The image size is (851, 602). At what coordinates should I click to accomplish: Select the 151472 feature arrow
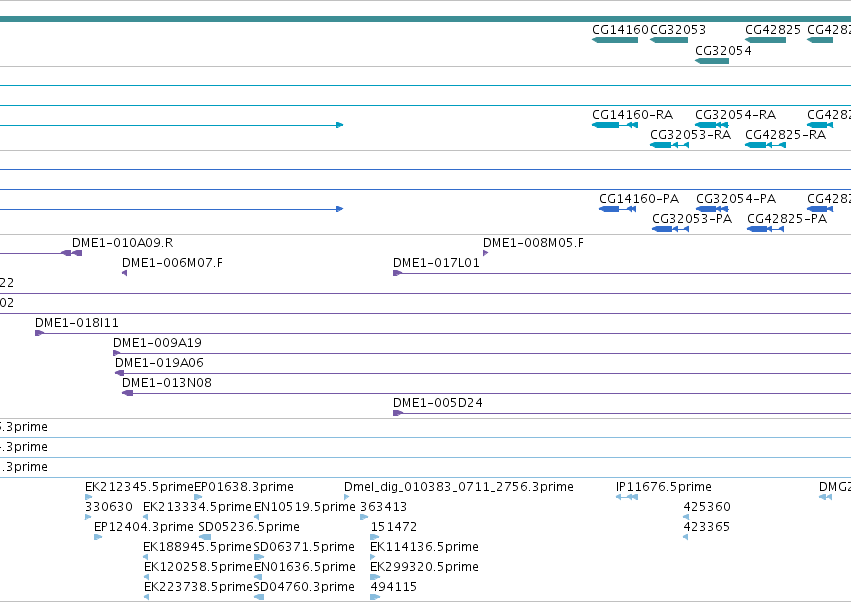click(374, 537)
